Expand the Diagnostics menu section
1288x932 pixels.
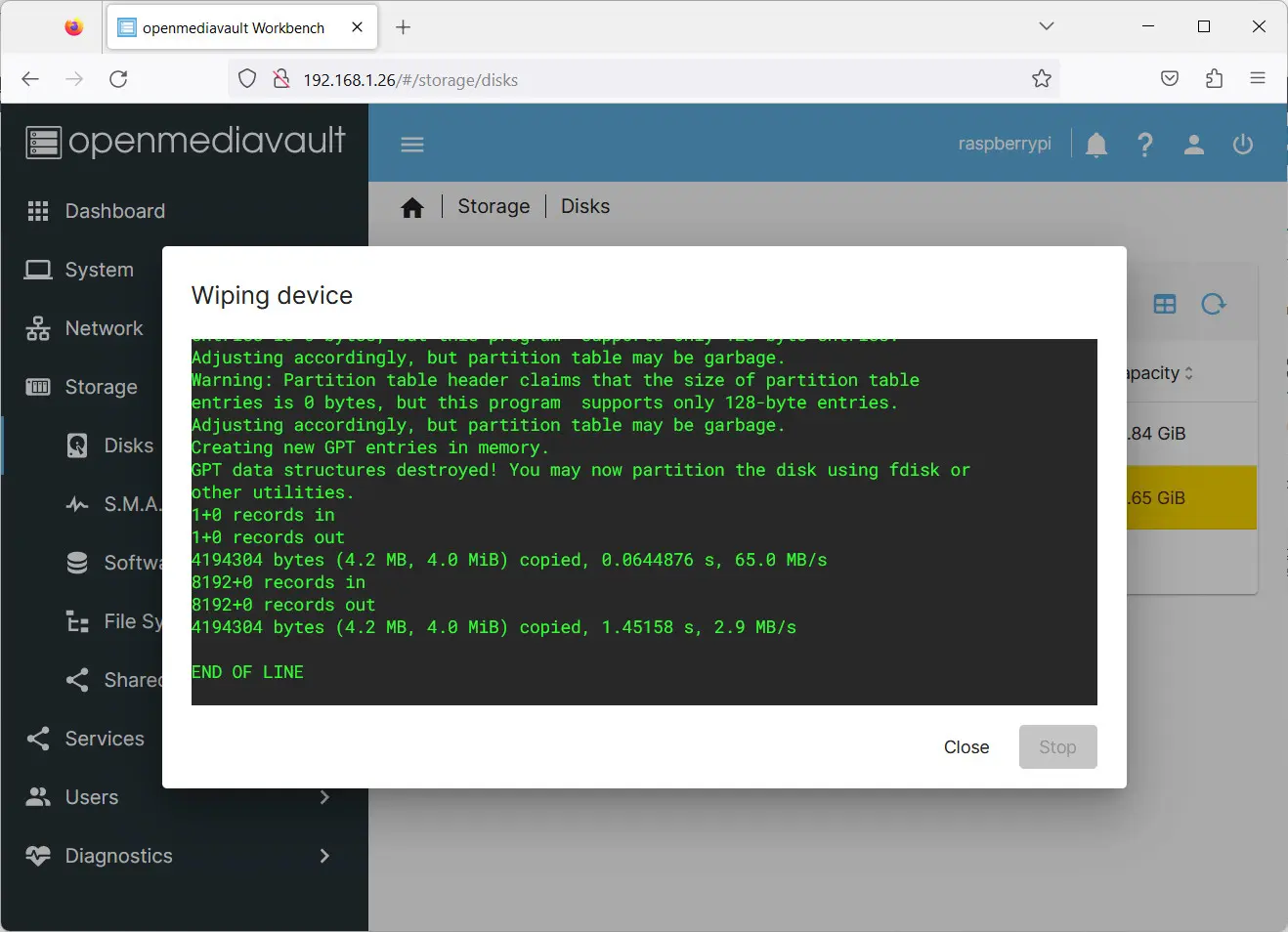coord(118,856)
